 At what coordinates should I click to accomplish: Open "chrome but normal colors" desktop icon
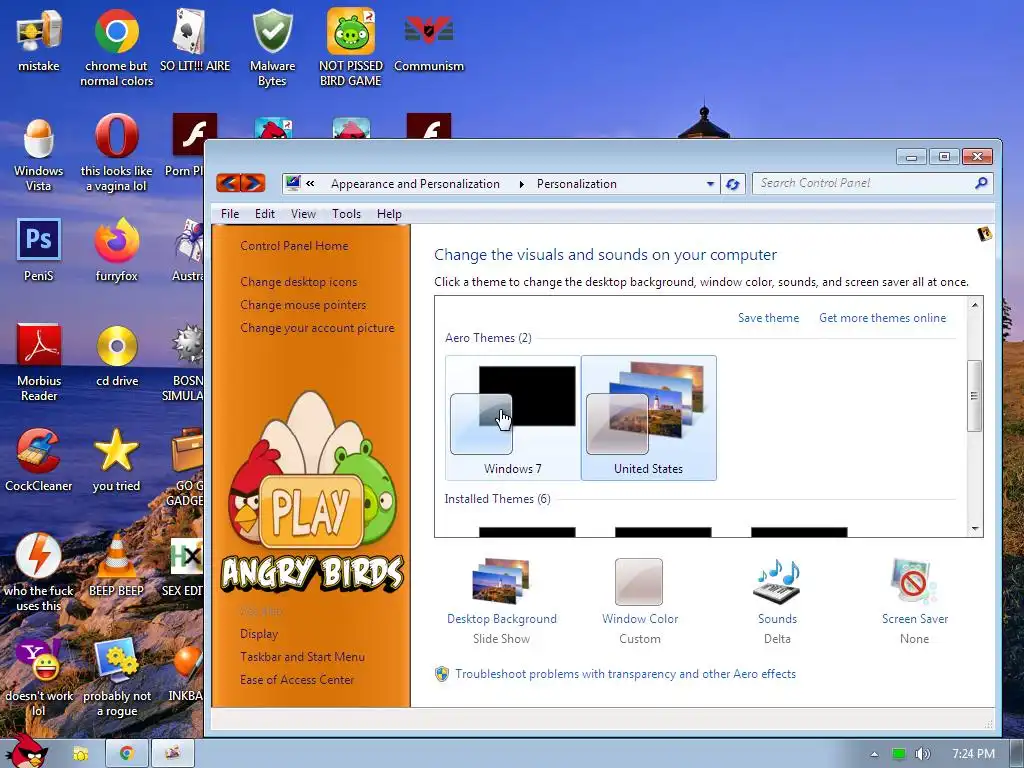tap(116, 48)
